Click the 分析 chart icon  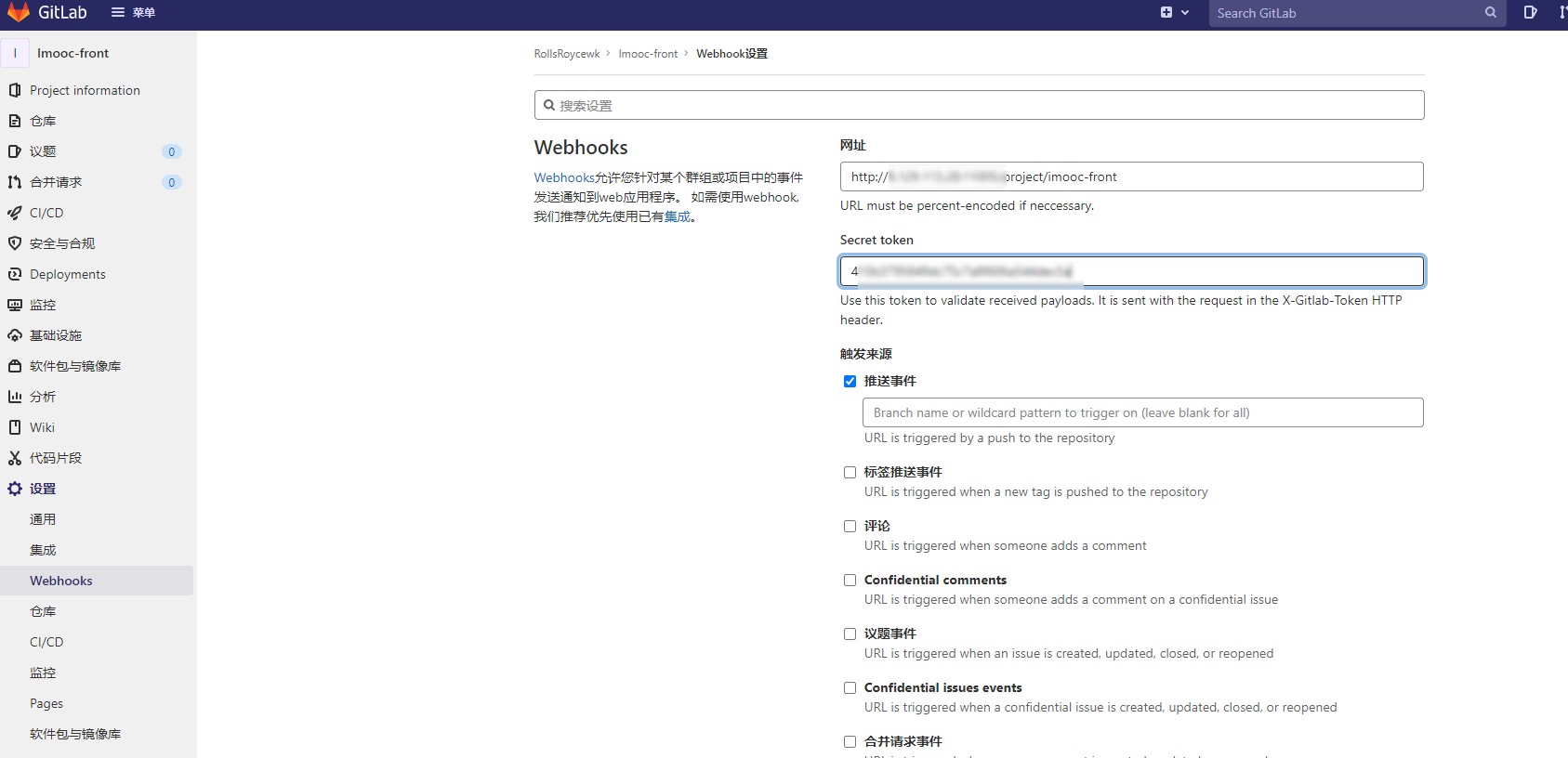[x=14, y=397]
